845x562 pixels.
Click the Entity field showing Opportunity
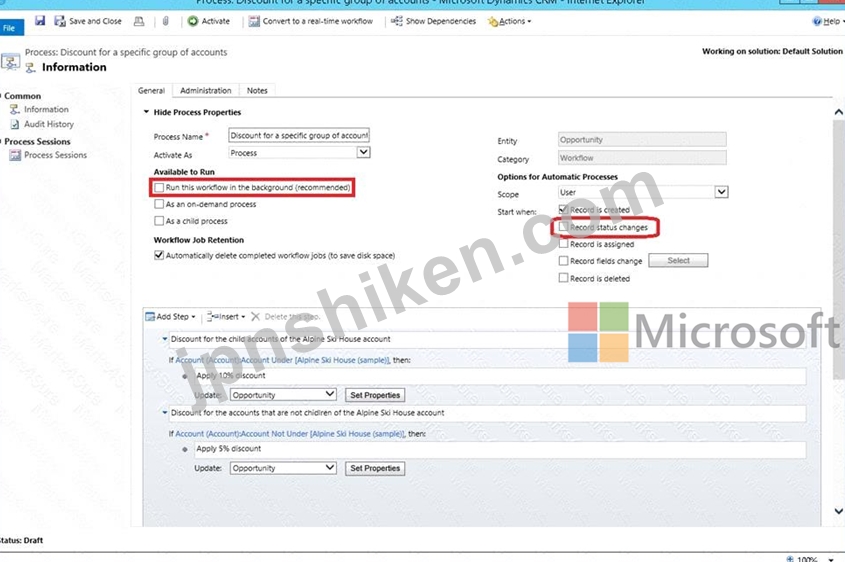pos(642,140)
